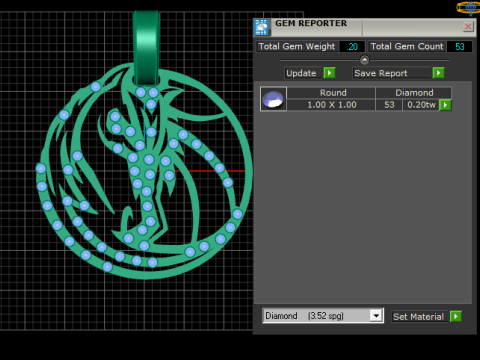Click the GEM REPORTER title text

coord(311,23)
